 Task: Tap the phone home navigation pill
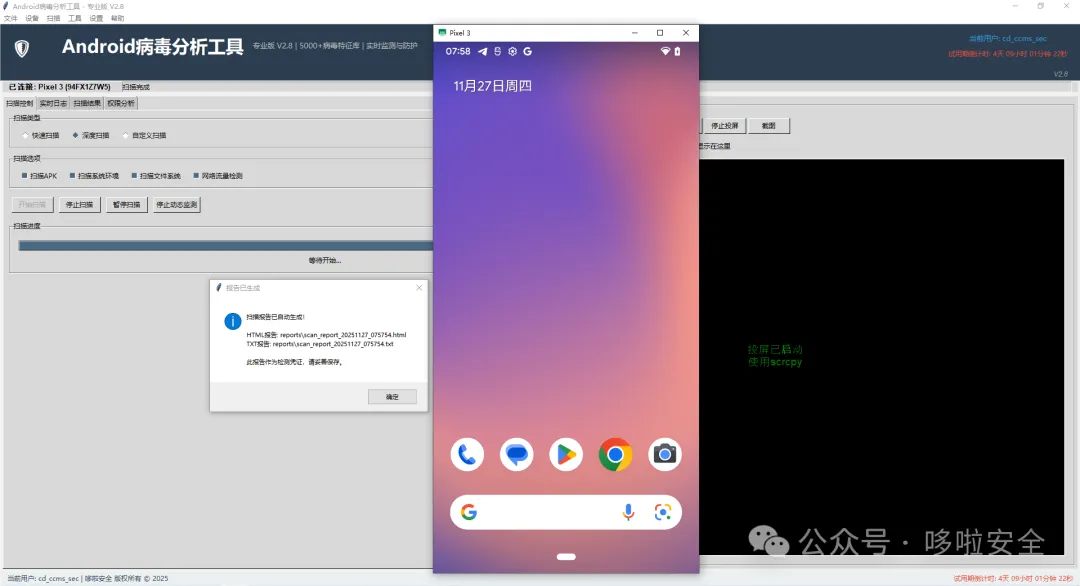point(566,557)
